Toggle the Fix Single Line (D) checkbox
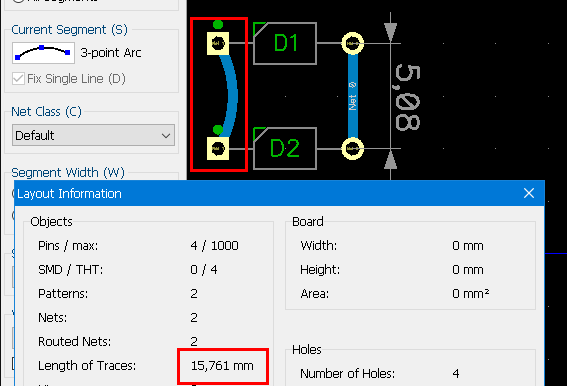 [18, 79]
